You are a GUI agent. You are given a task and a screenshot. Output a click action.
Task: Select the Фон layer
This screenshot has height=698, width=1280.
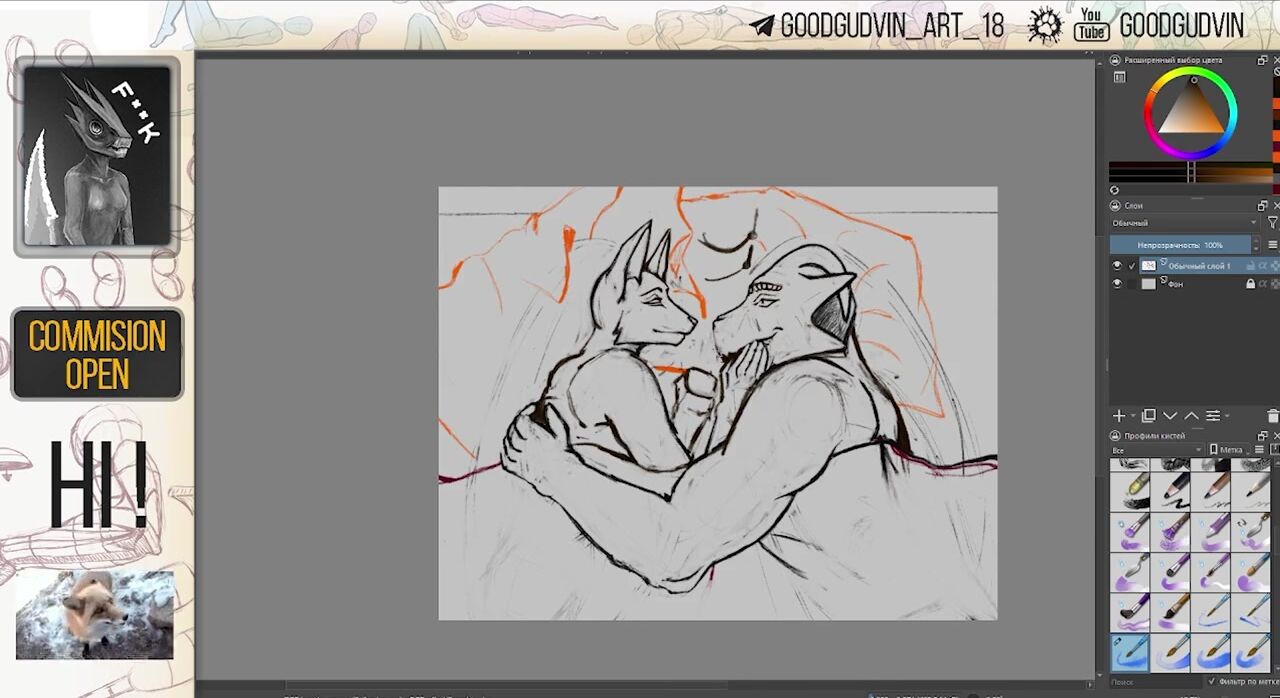[1200, 284]
